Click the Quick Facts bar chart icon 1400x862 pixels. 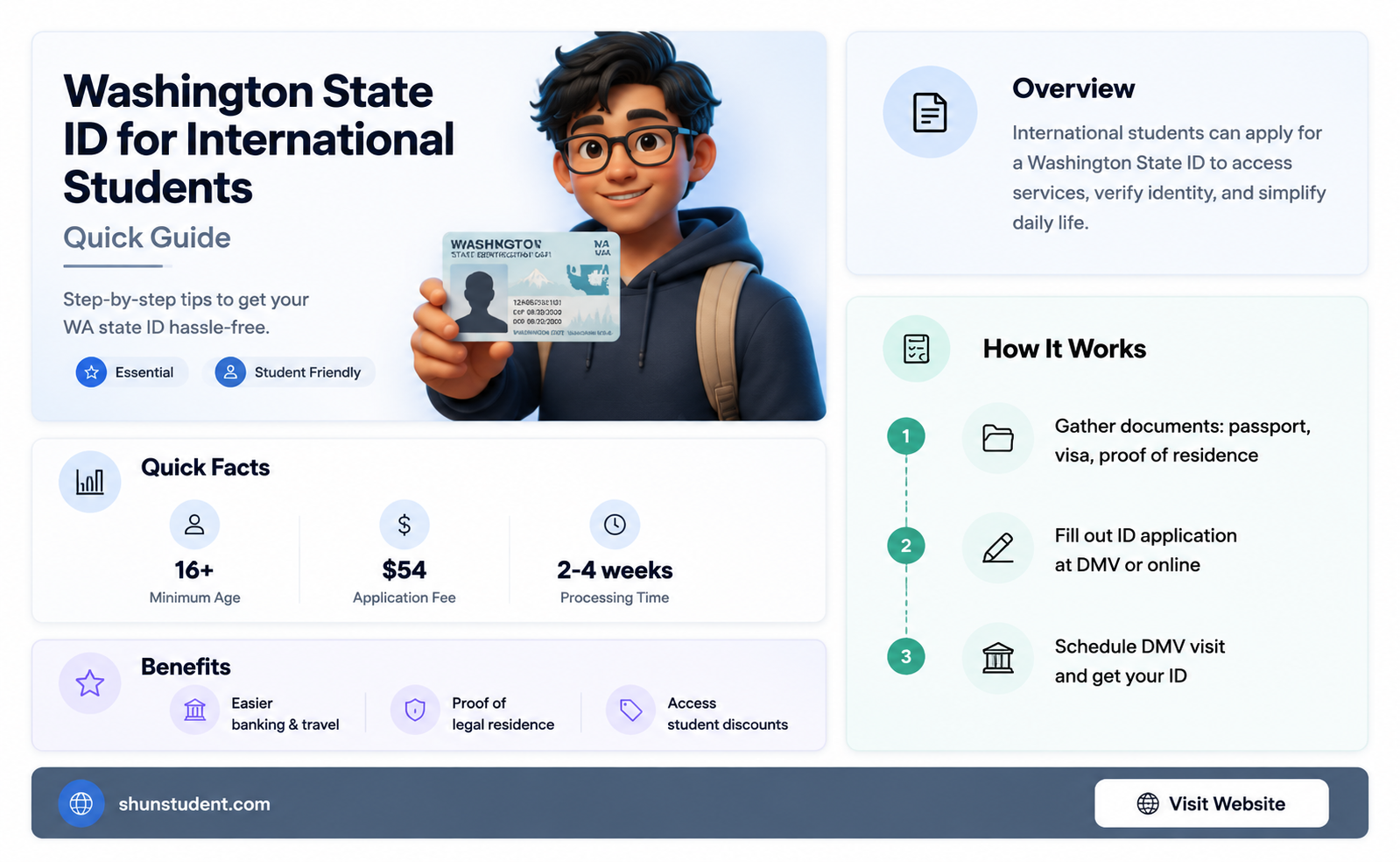(x=89, y=482)
